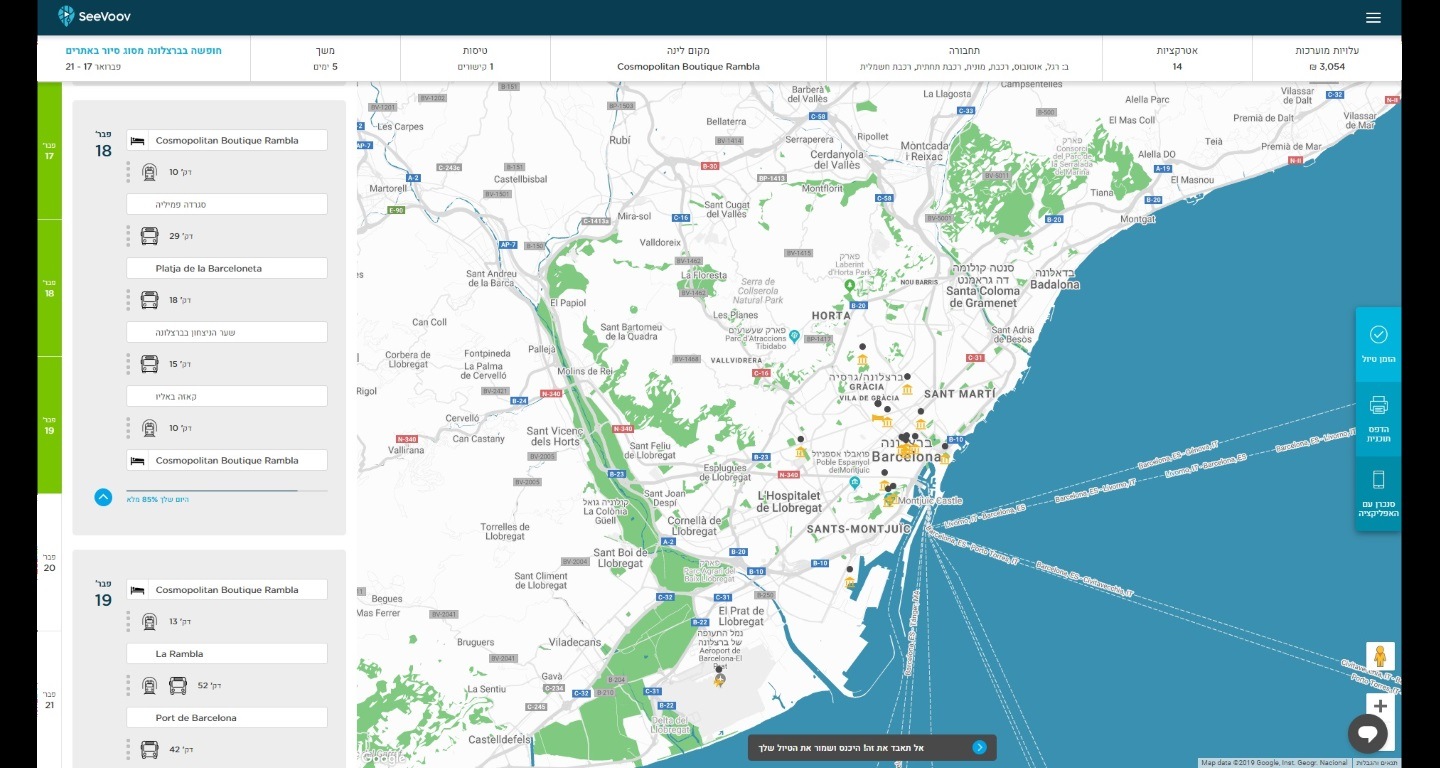Open the מקום לינה accommodation section
The height and width of the screenshot is (768, 1440).
tap(688, 58)
